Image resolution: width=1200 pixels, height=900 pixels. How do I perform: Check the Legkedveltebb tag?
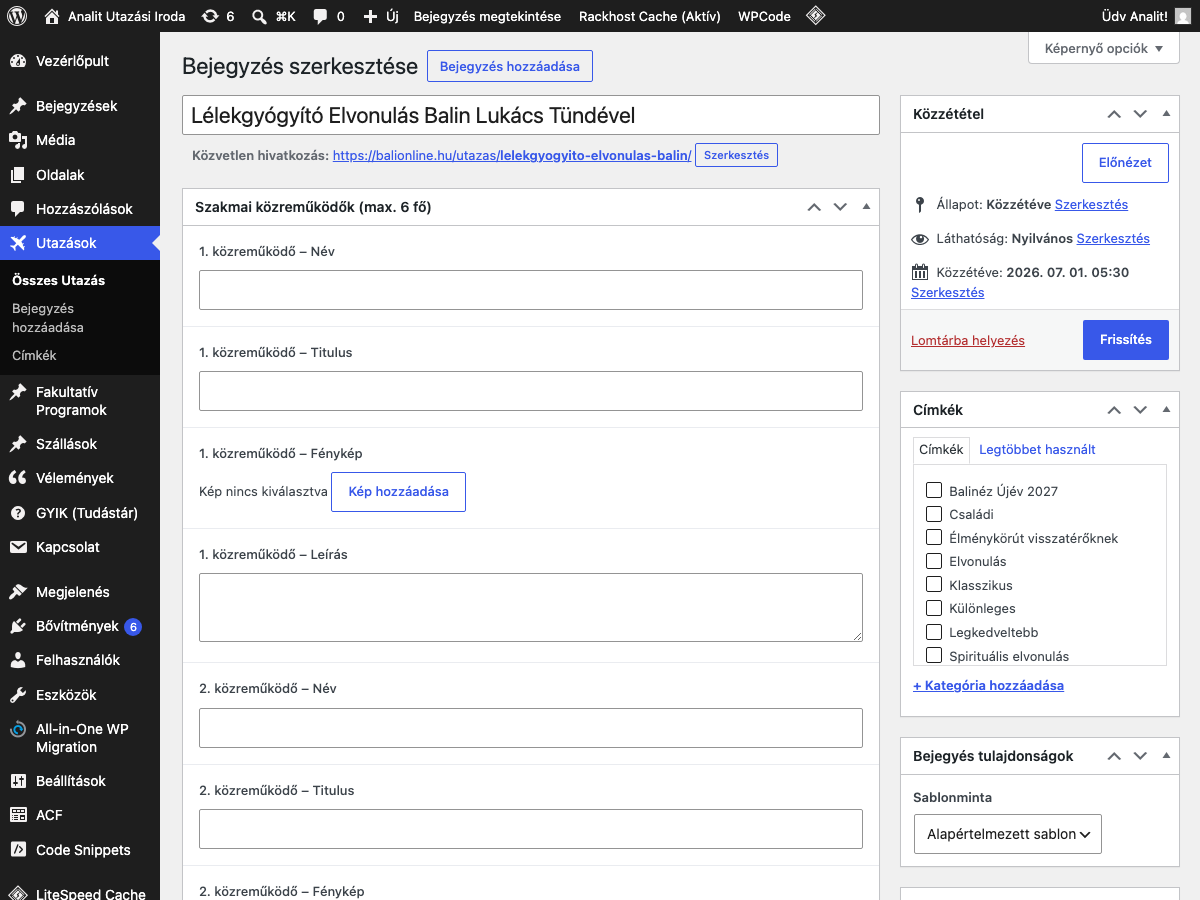click(934, 632)
